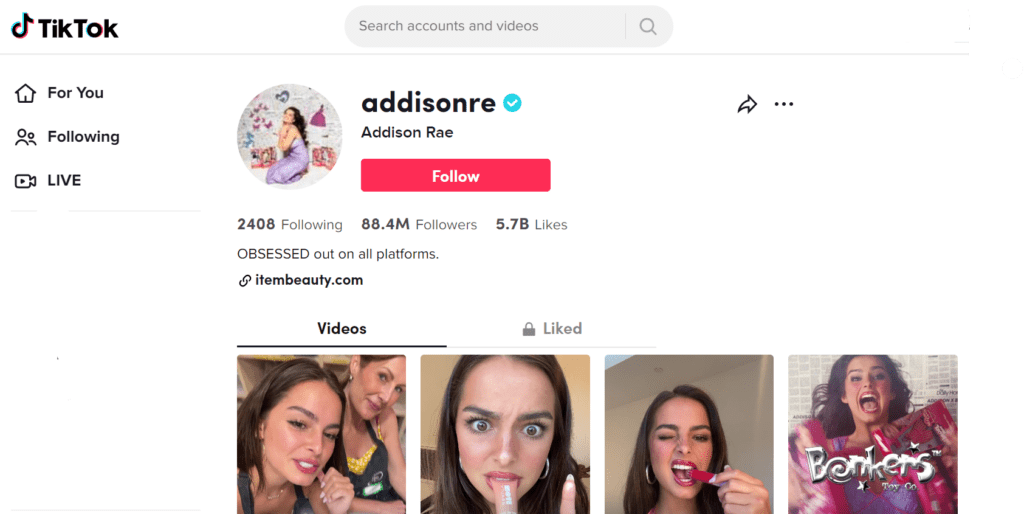Viewport: 1024px width, 514px height.
Task: Click the link icon beside itembeauty.com
Action: 245,281
